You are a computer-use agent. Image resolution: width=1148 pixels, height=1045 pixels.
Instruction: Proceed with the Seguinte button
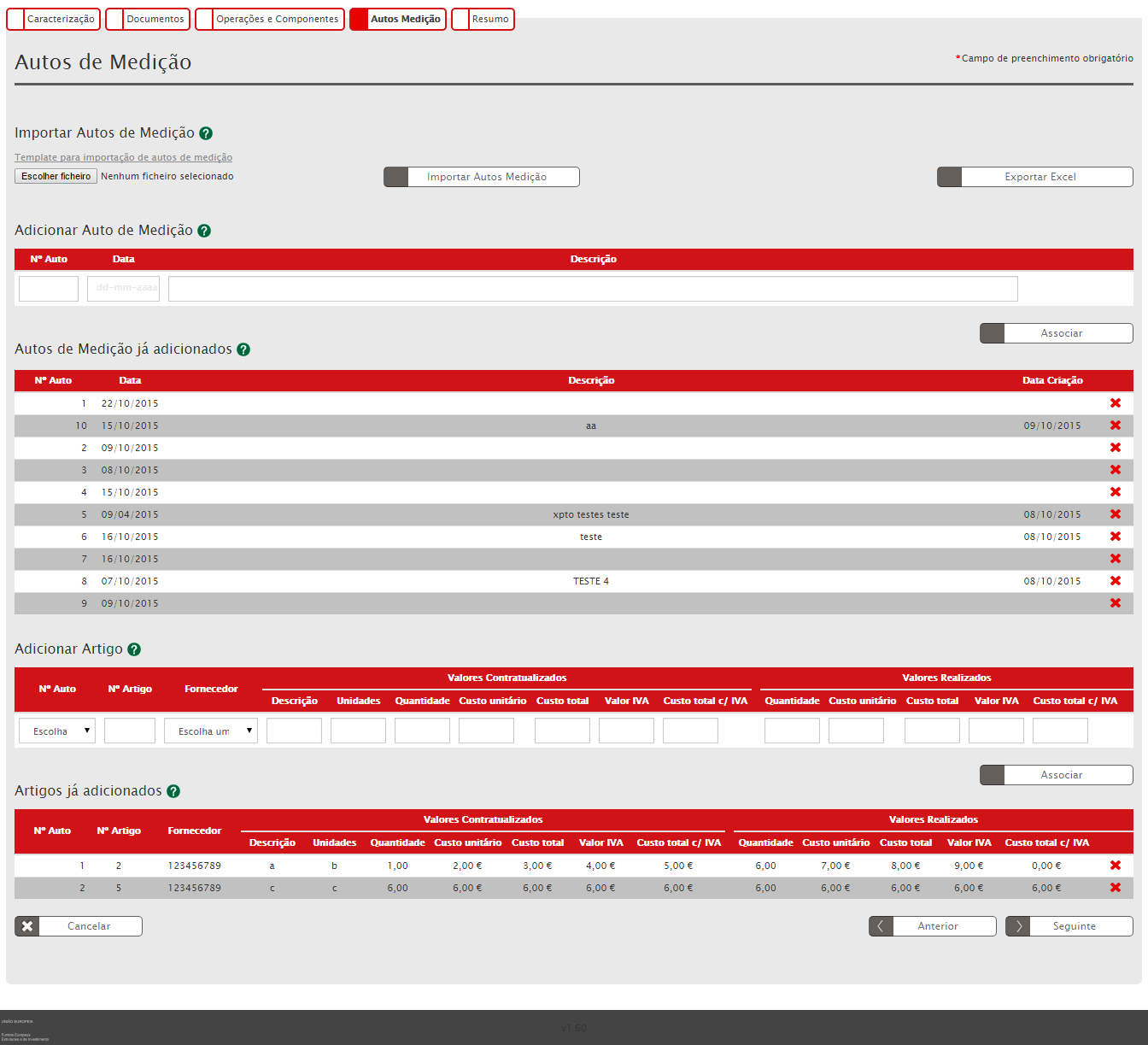point(1069,926)
